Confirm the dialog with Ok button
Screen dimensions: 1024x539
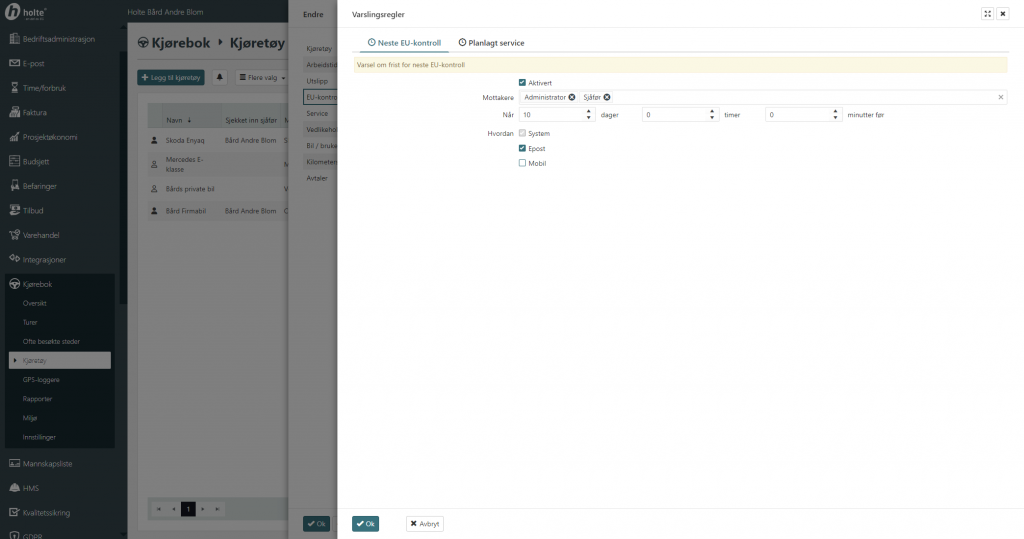click(365, 523)
